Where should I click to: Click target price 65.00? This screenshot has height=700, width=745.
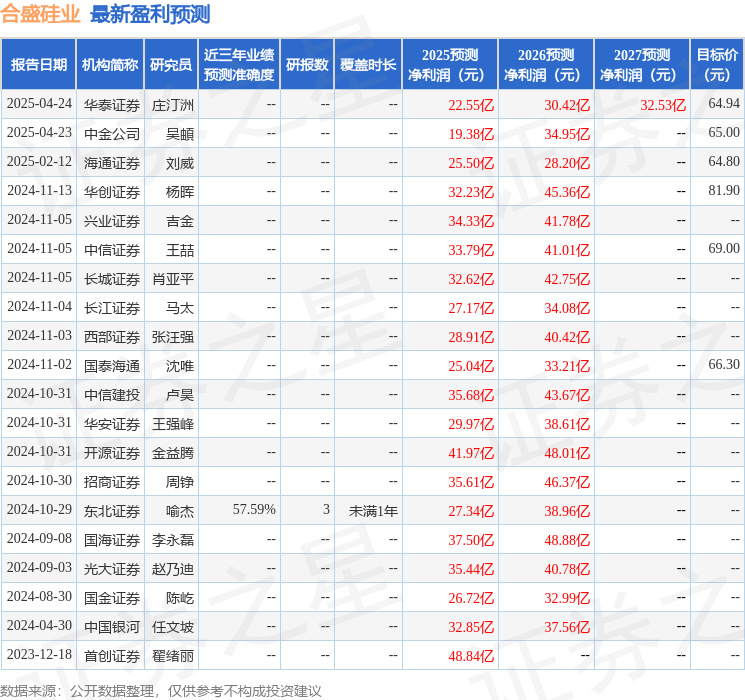[724, 133]
